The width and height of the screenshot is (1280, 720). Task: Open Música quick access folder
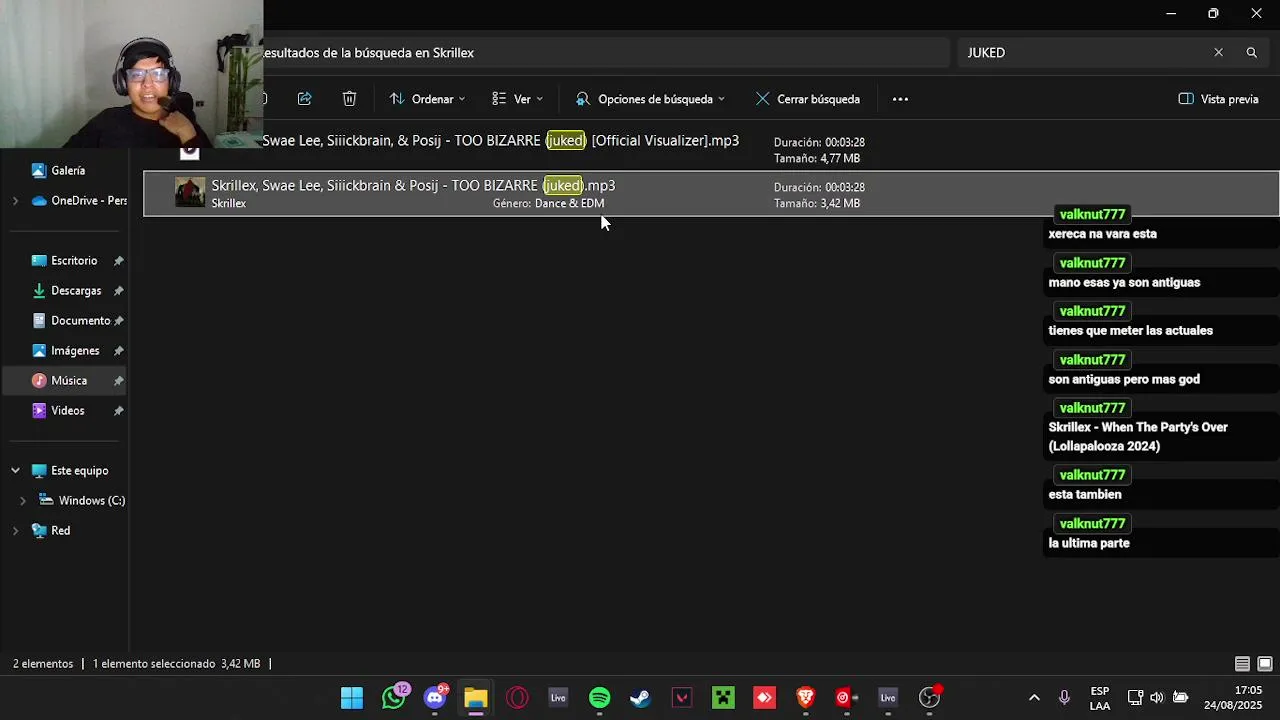pos(62,381)
